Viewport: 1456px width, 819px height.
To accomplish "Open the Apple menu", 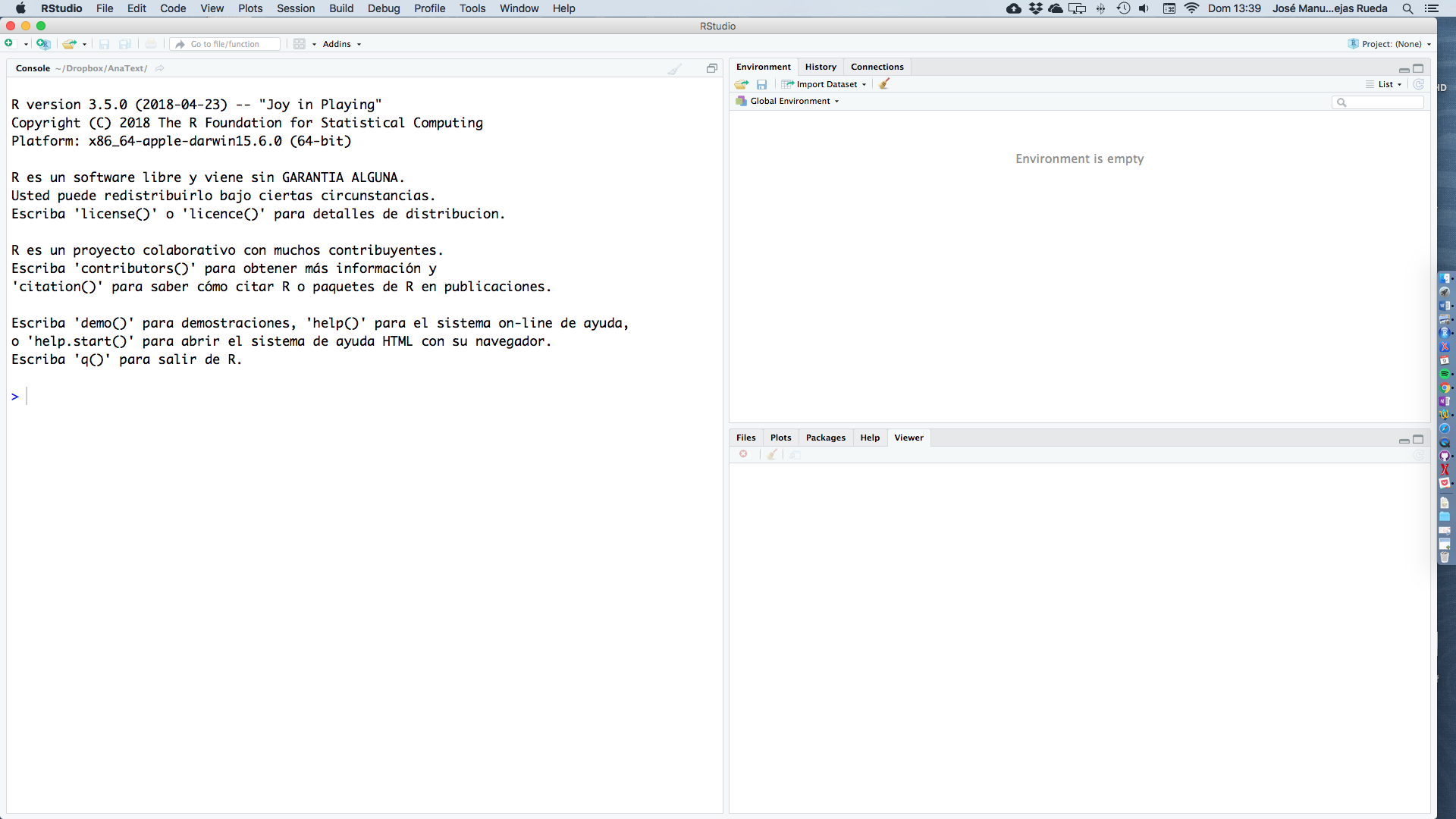I will pyautogui.click(x=20, y=8).
